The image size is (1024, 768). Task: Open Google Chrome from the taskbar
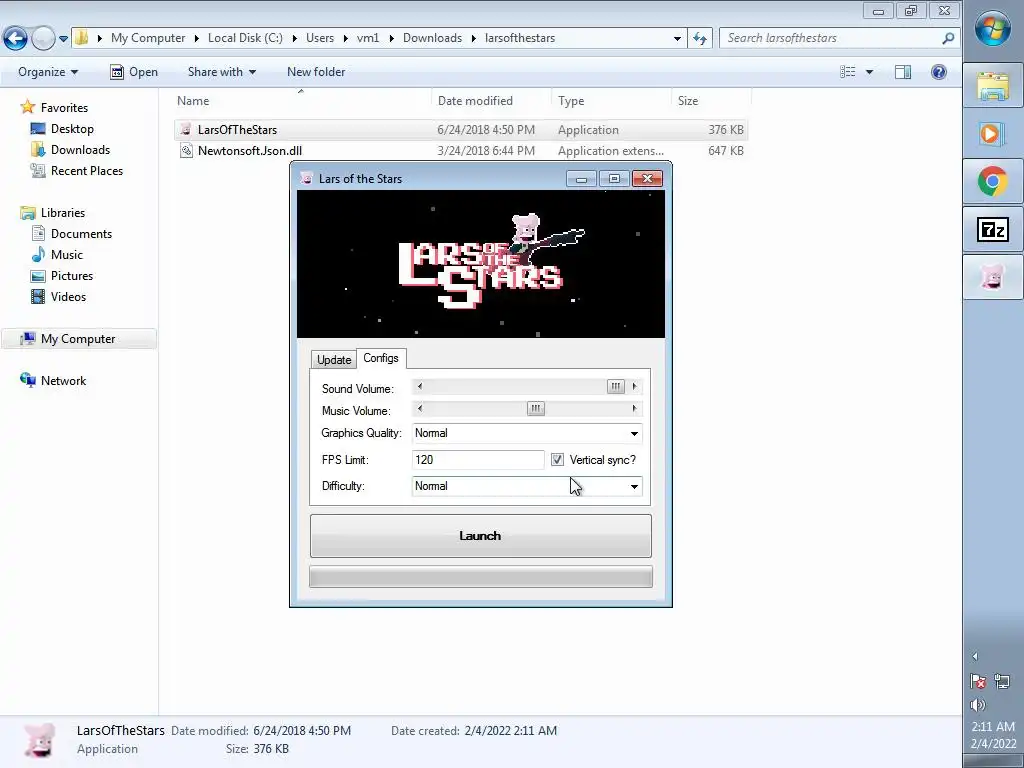[x=993, y=181]
